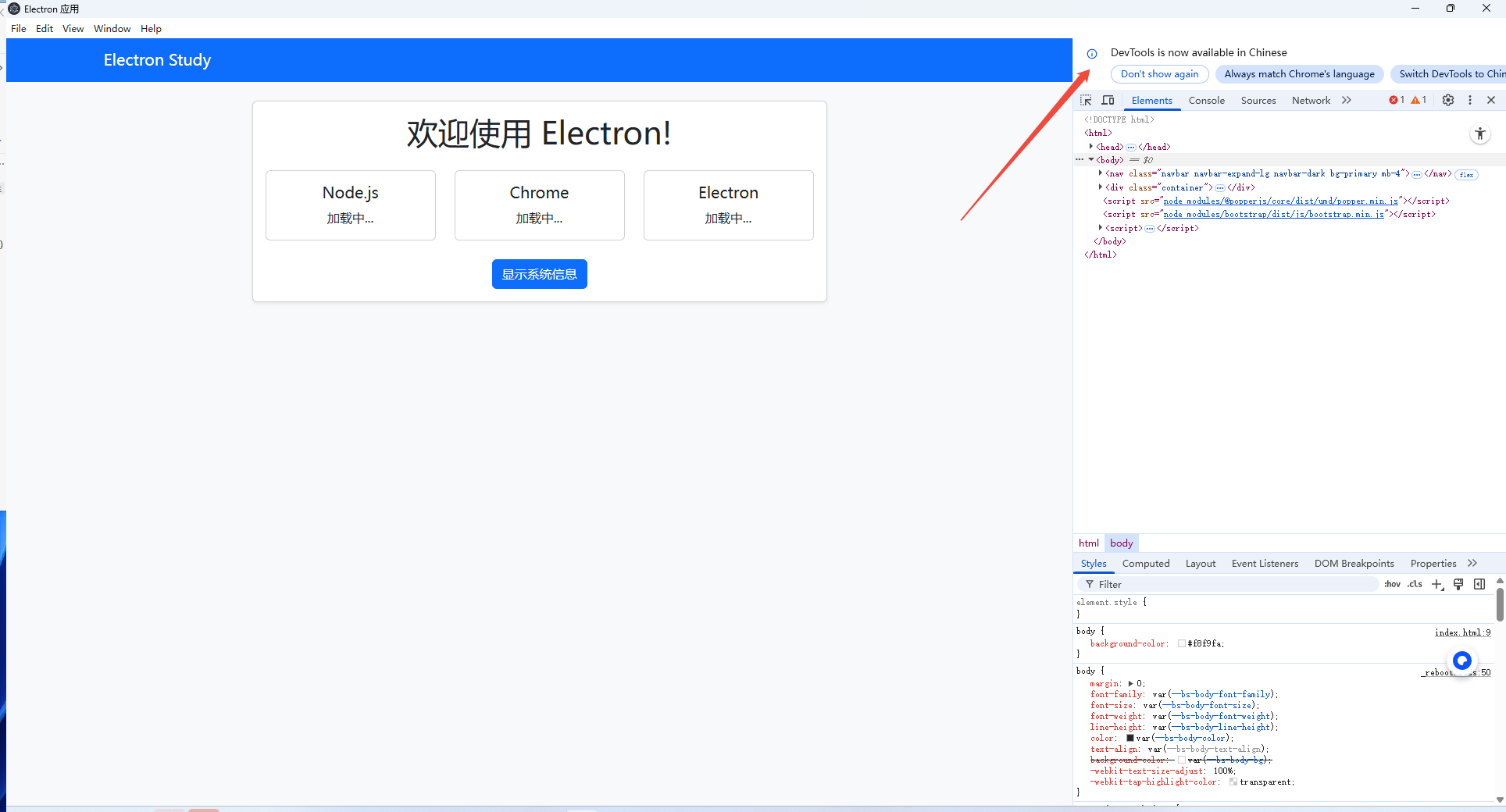1506x812 pixels.
Task: Collapse the body node triangle
Action: tap(1091, 159)
